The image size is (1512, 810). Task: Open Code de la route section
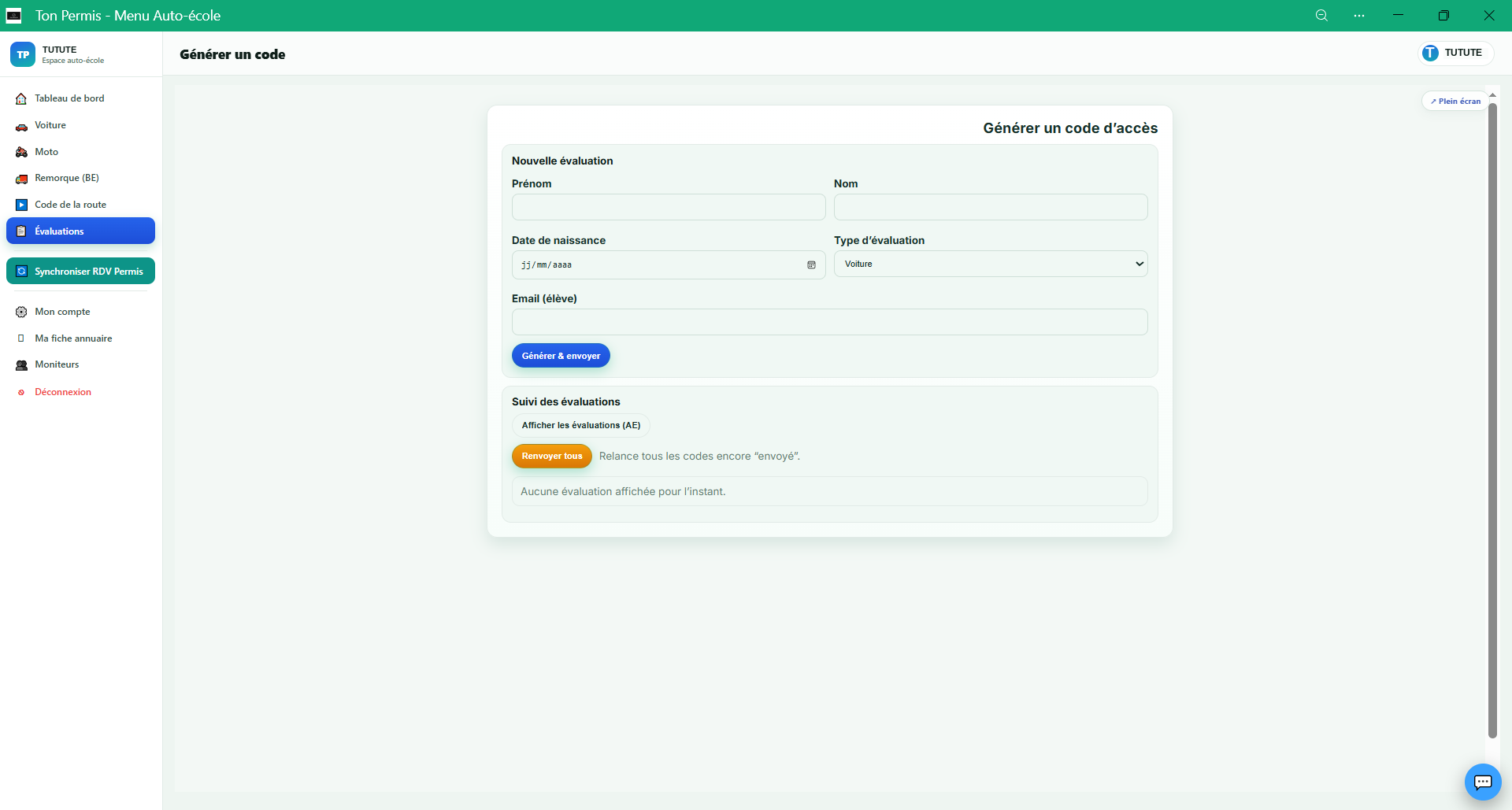[x=80, y=205]
